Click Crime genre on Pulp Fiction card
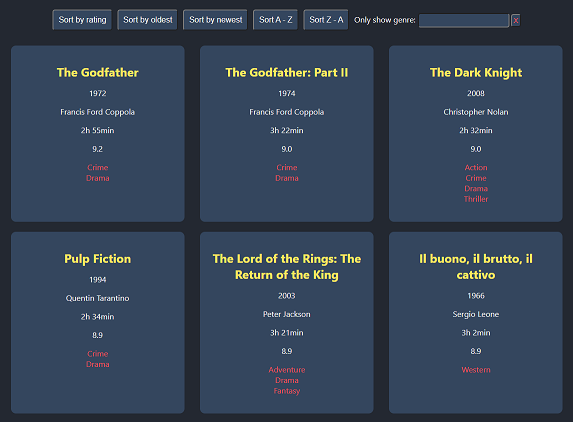573x422 pixels. coord(98,354)
